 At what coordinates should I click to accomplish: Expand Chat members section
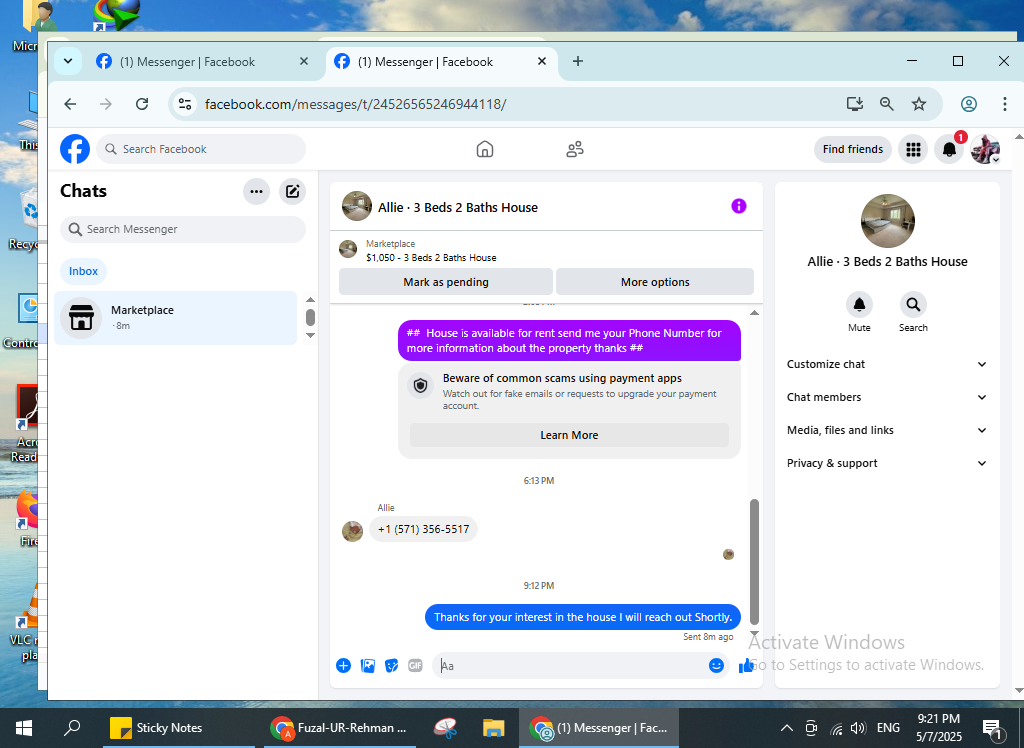(x=886, y=397)
